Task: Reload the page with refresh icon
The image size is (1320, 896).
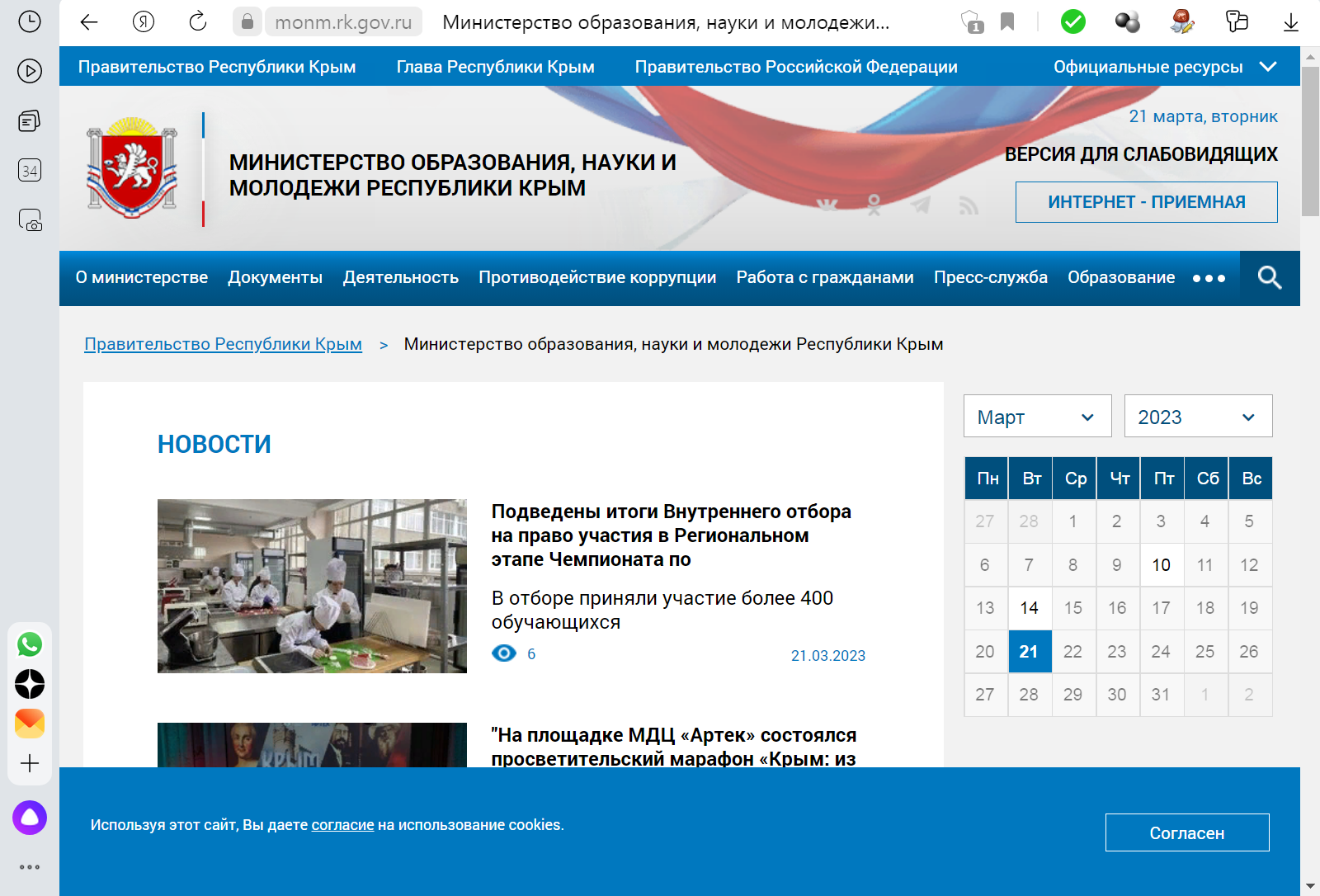Action: (198, 22)
